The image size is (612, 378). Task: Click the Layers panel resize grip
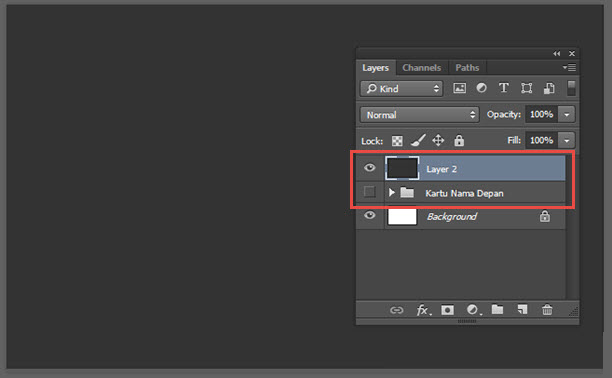[x=573, y=311]
